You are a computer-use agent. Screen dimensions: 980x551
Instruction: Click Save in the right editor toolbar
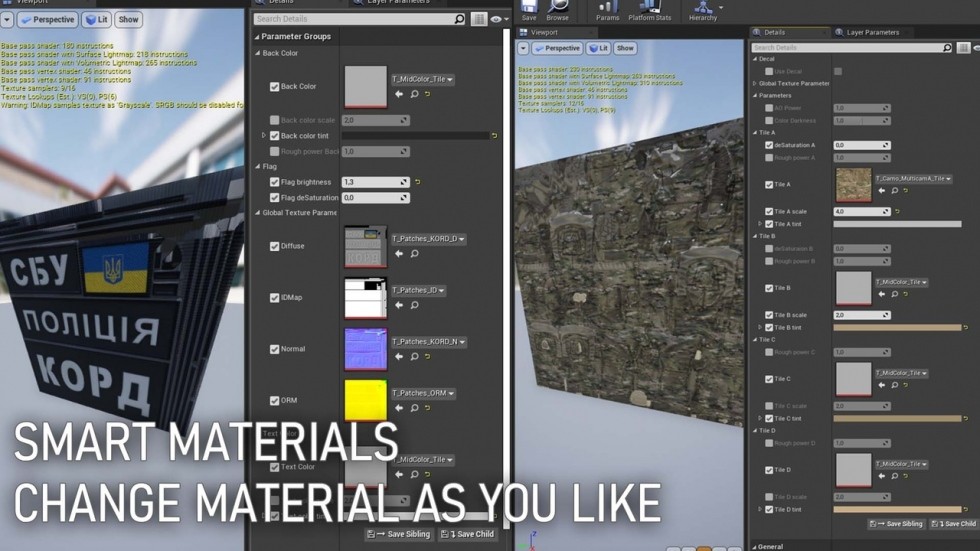(529, 11)
